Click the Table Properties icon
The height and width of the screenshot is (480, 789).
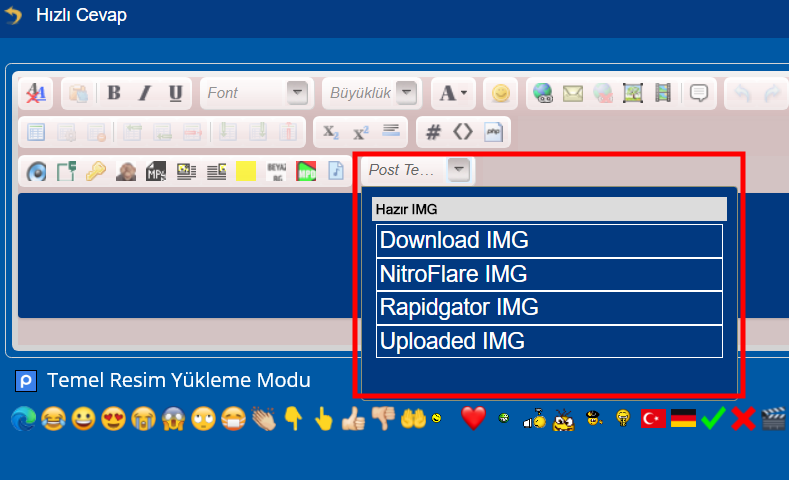66,132
